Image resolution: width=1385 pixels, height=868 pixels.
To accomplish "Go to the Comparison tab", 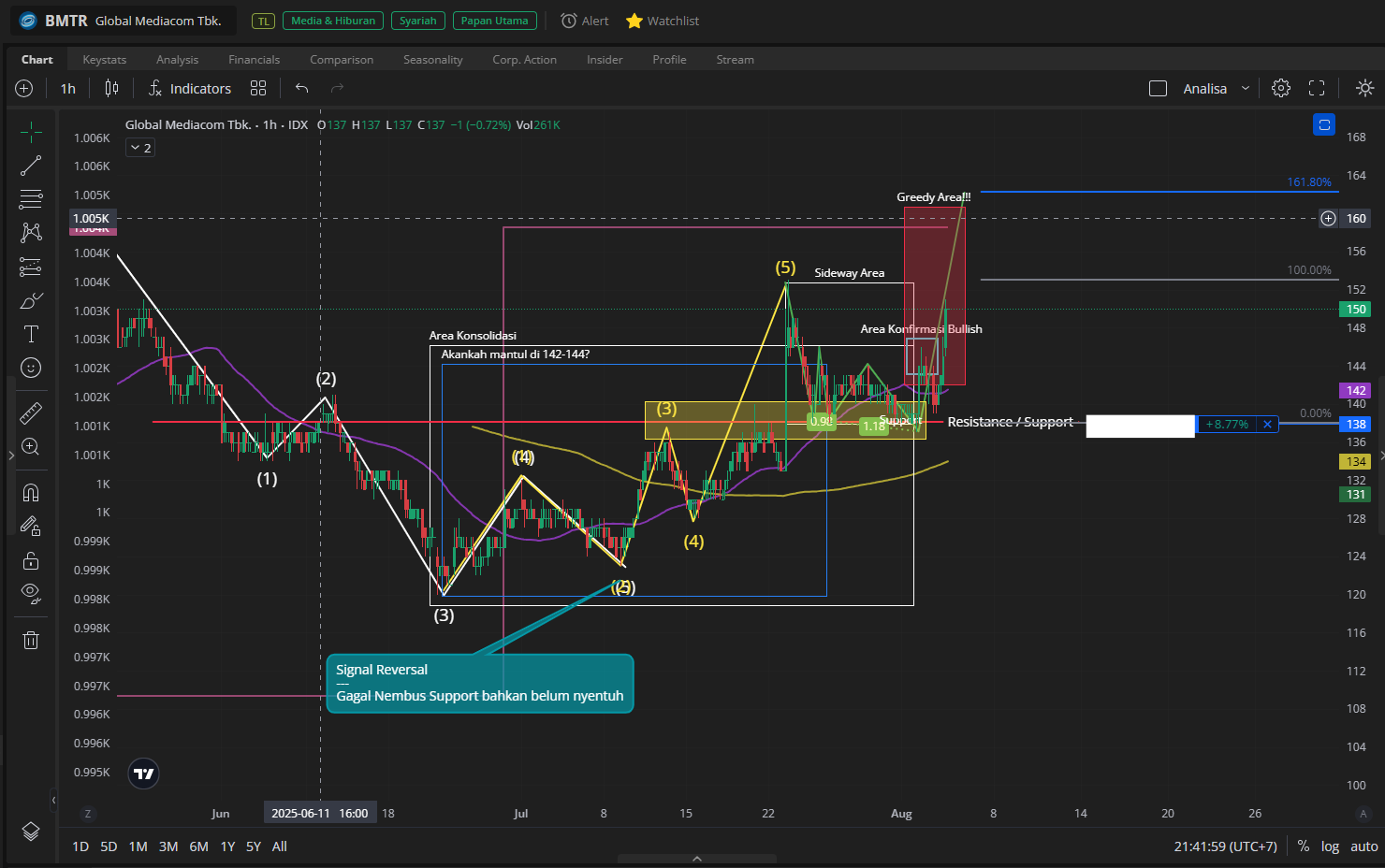I will pos(342,59).
